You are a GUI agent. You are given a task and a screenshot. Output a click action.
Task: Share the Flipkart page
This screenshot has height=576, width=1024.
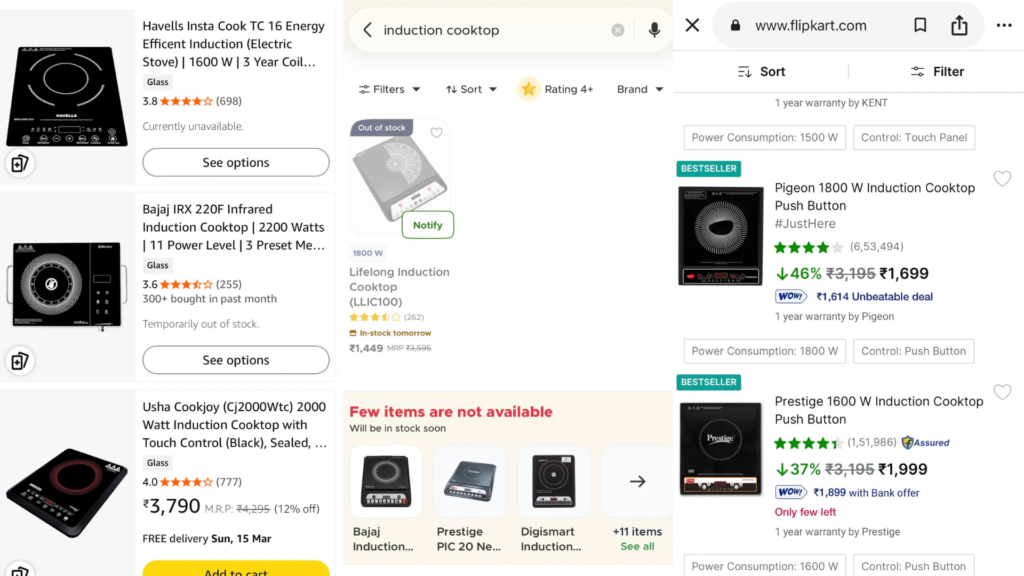[x=959, y=25]
